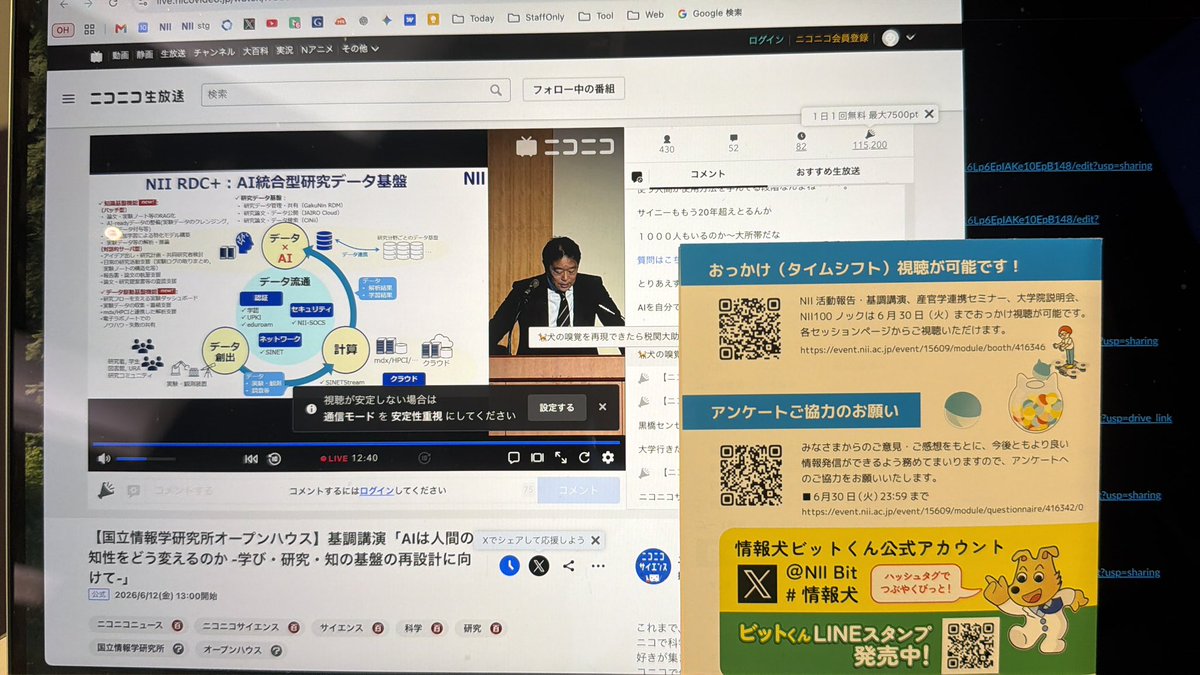
Task: Open the ニコニコサイエンス channel avatar
Action: [x=654, y=566]
